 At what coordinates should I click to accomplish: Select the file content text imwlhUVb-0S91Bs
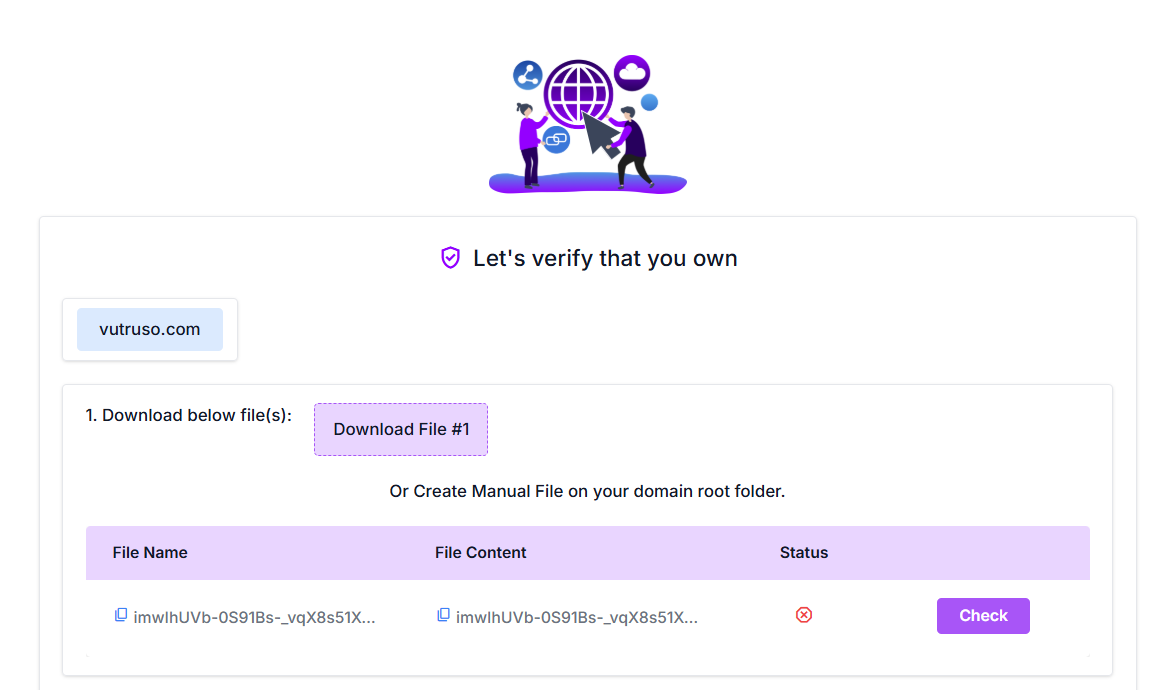point(576,618)
